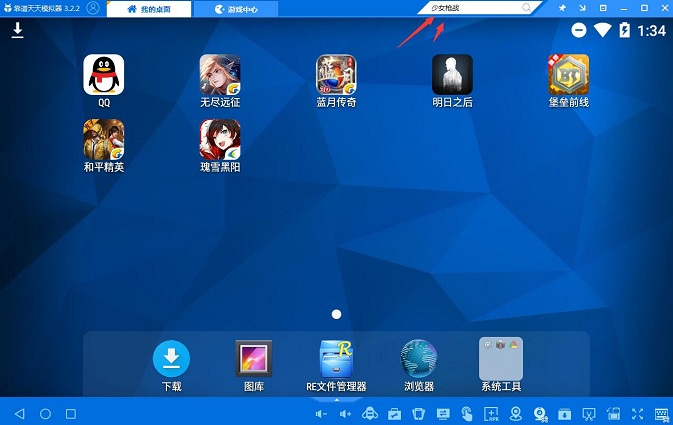This screenshot has height=425, width=673.
Task: Open the virtual location pin icon
Action: coord(515,414)
